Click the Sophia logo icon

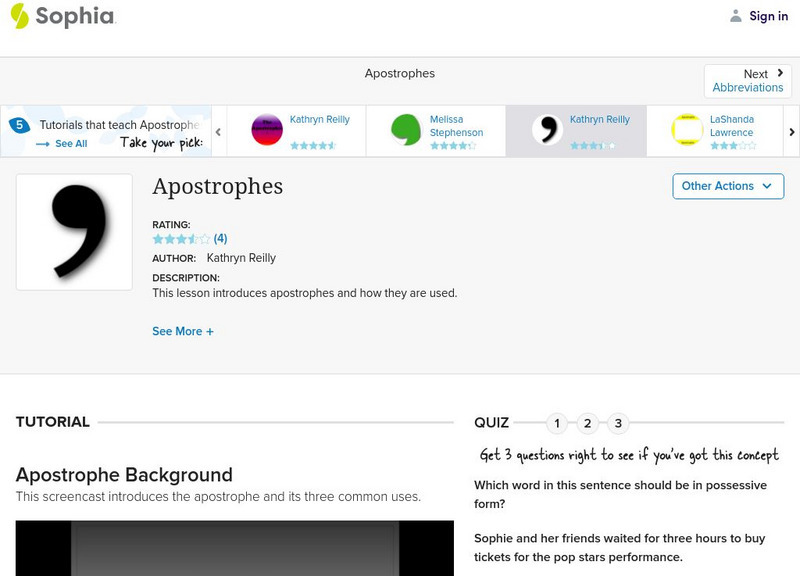tap(19, 16)
